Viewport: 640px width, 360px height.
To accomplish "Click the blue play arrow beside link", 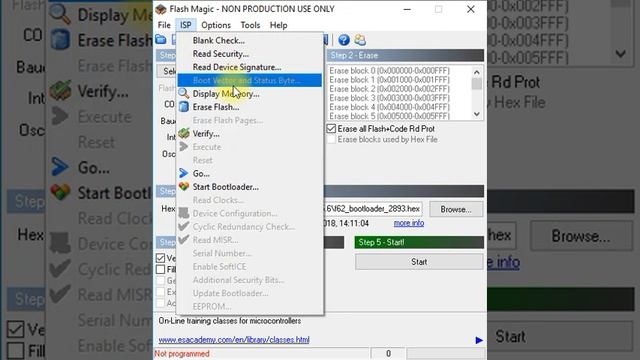I will pyautogui.click(x=479, y=340).
